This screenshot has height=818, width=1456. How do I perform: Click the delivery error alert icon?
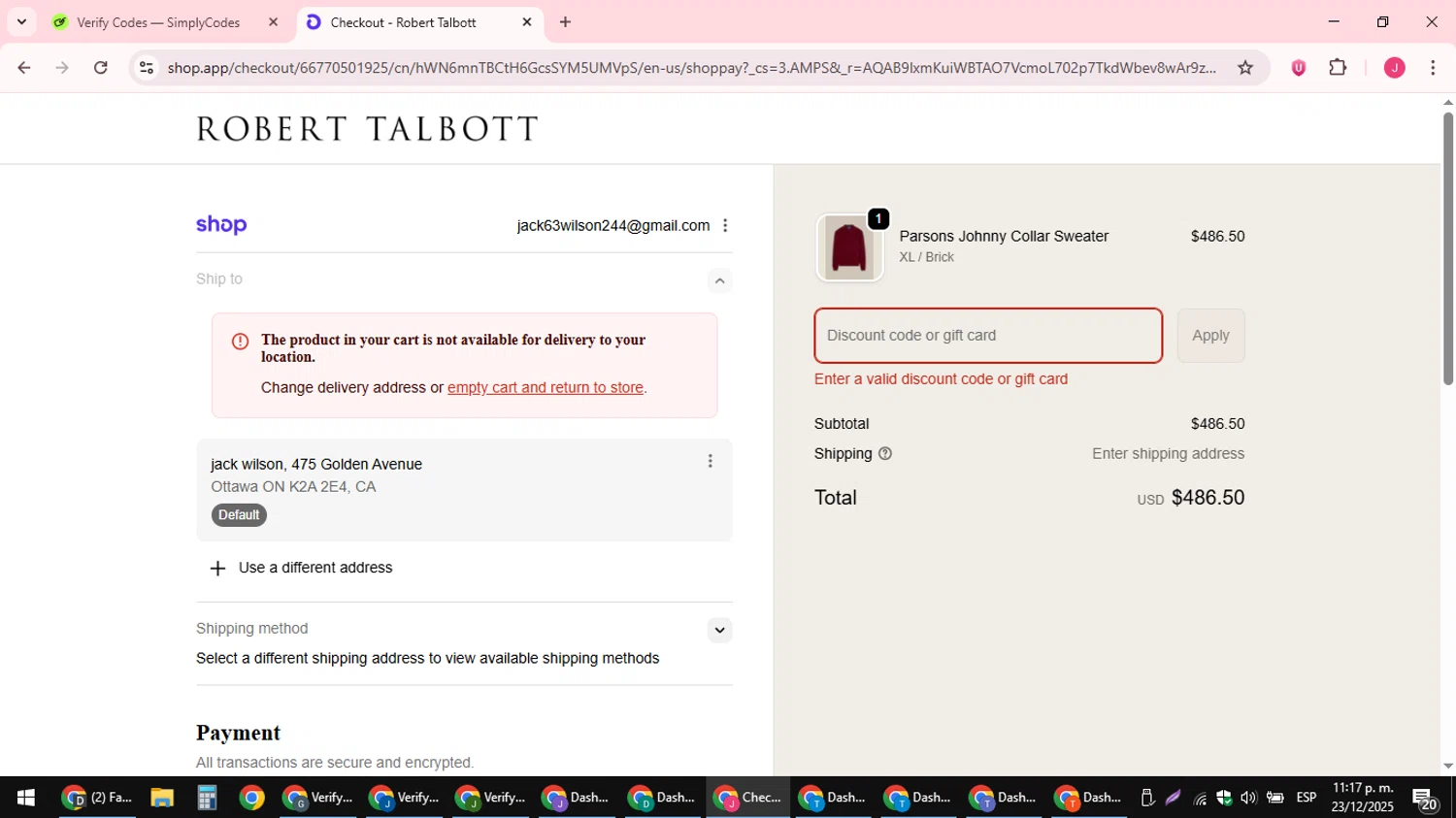coord(240,342)
